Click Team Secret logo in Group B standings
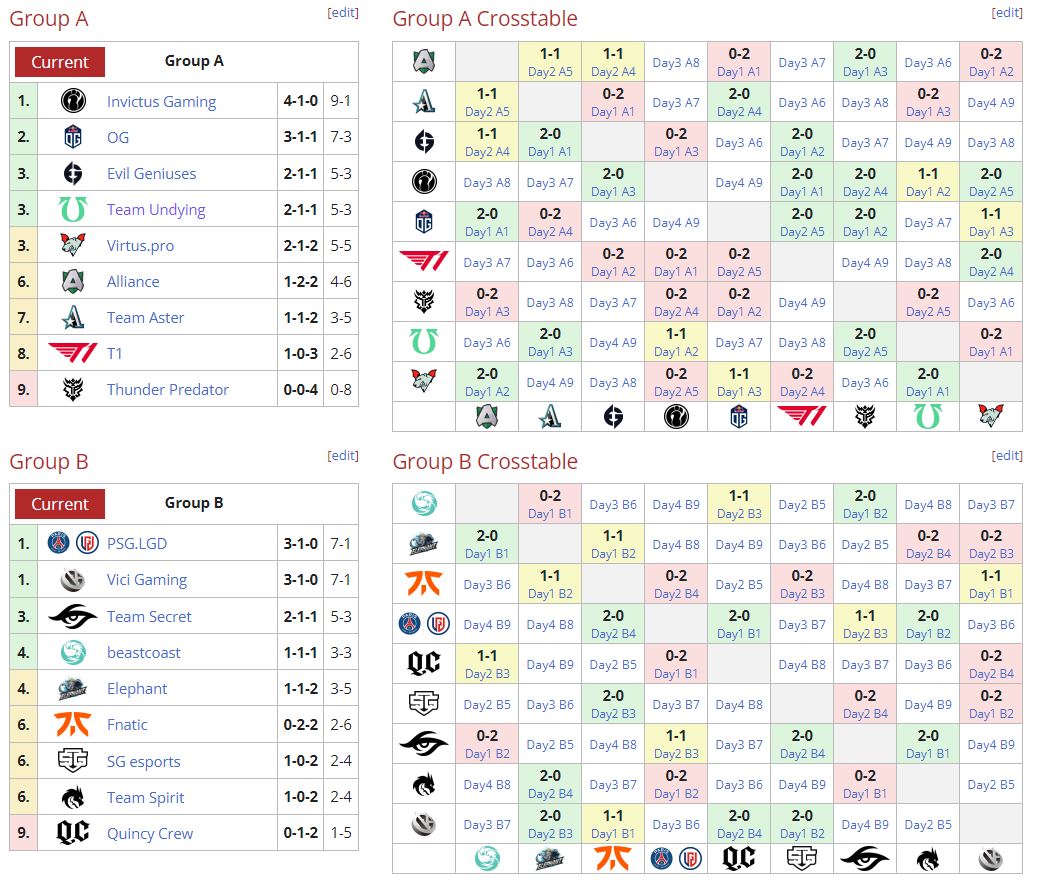This screenshot has height=880, width=1040. [x=73, y=616]
